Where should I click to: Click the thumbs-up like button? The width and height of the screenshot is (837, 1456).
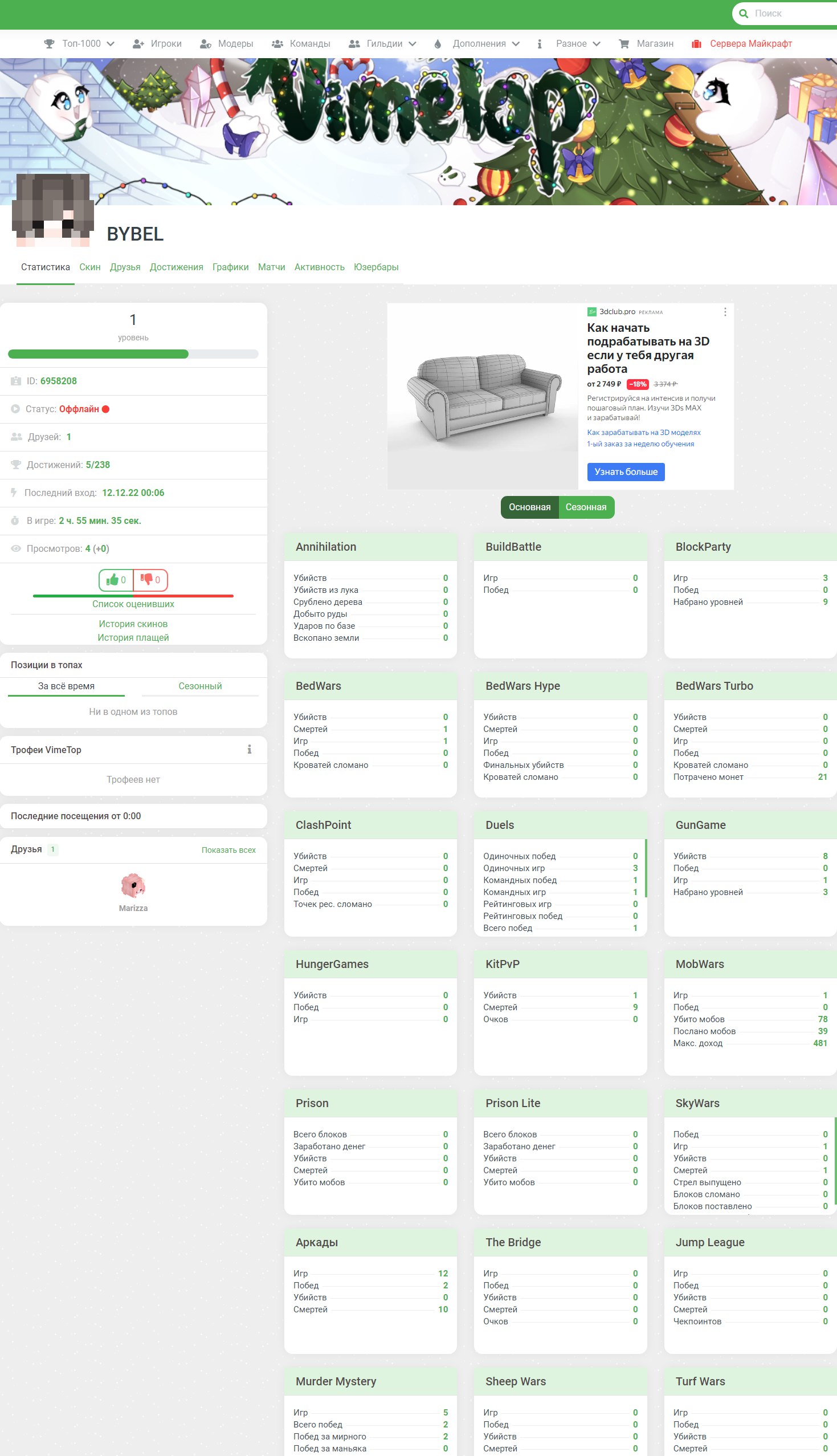pos(116,580)
